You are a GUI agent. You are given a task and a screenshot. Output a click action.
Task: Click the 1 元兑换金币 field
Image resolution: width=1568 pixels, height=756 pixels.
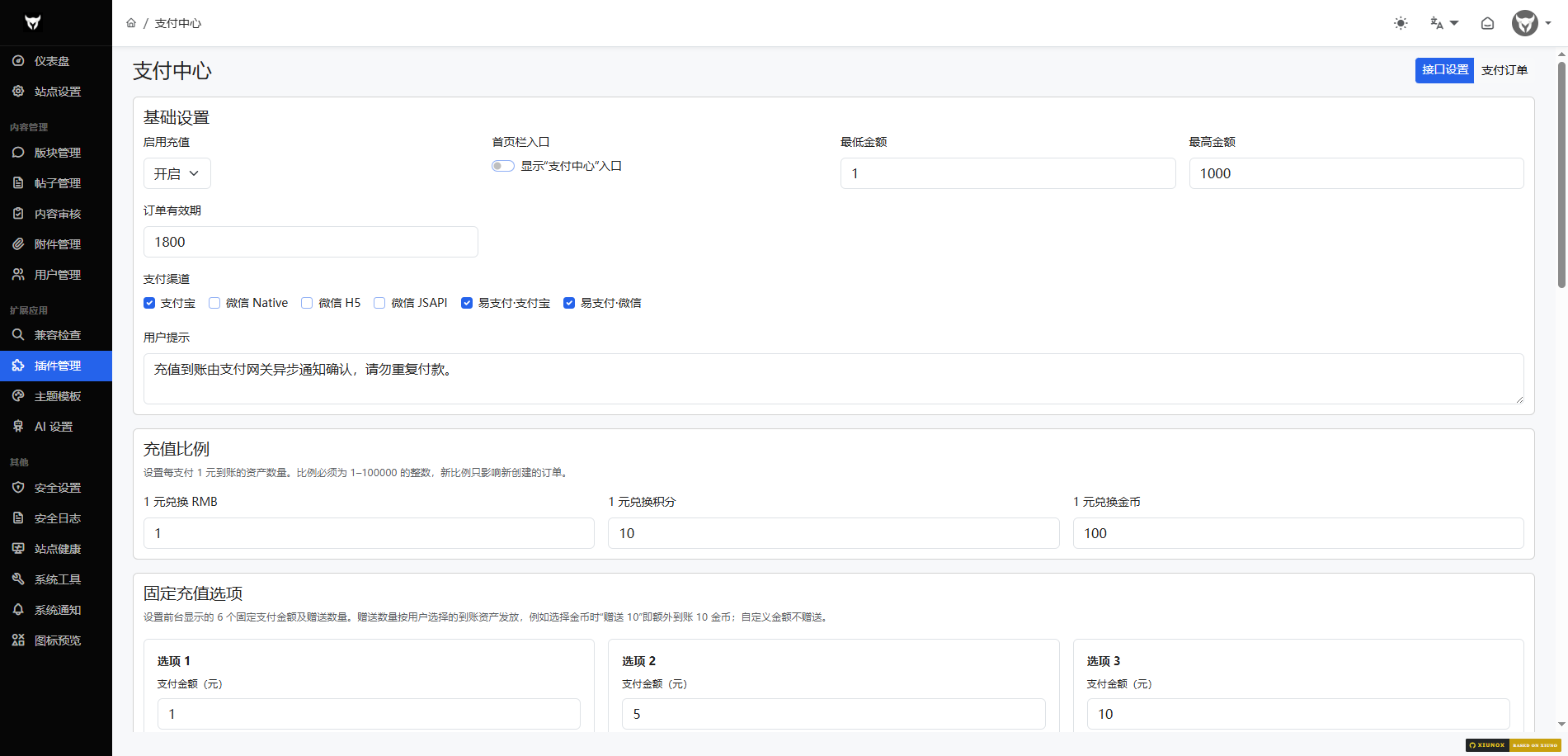click(1298, 533)
